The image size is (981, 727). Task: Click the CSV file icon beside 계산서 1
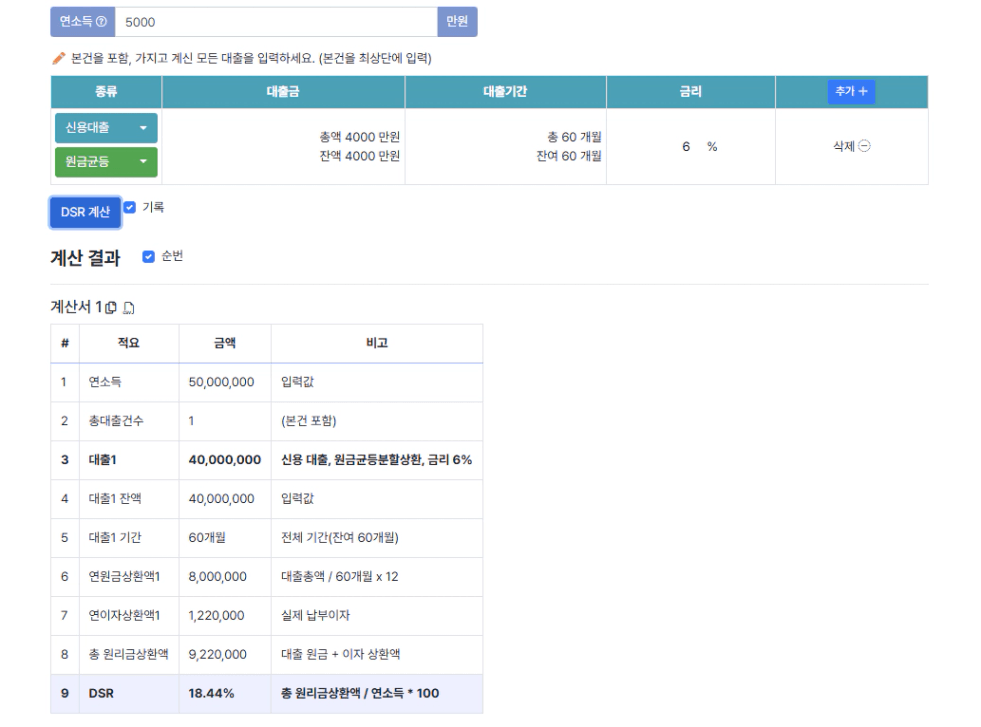coord(128,305)
